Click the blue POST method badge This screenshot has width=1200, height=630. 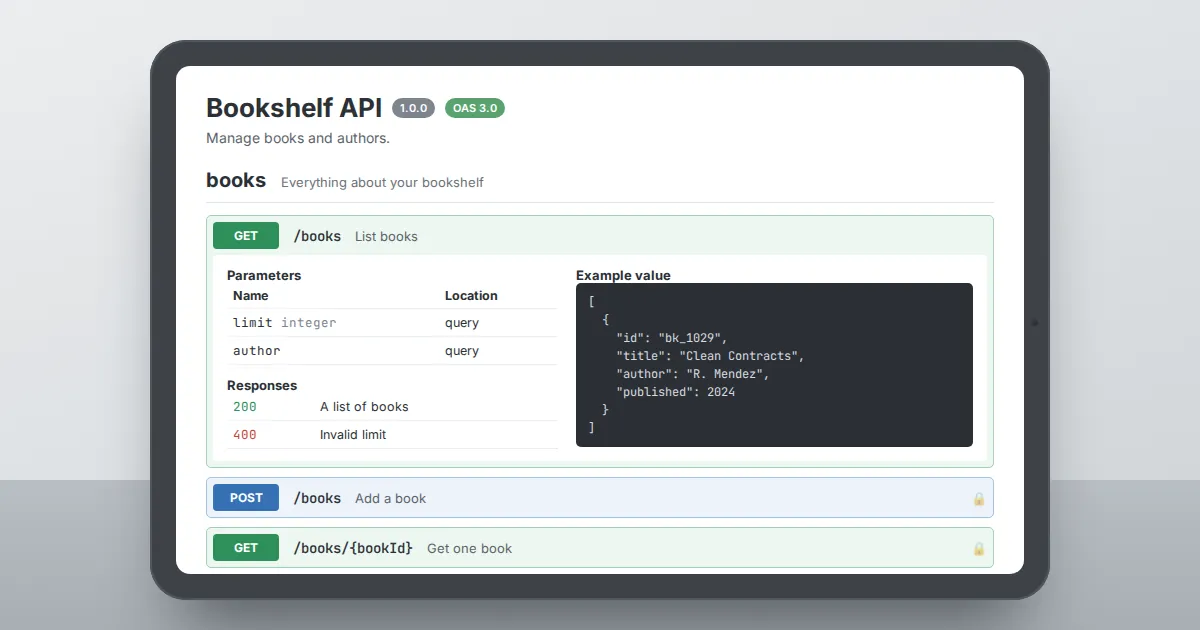[246, 498]
